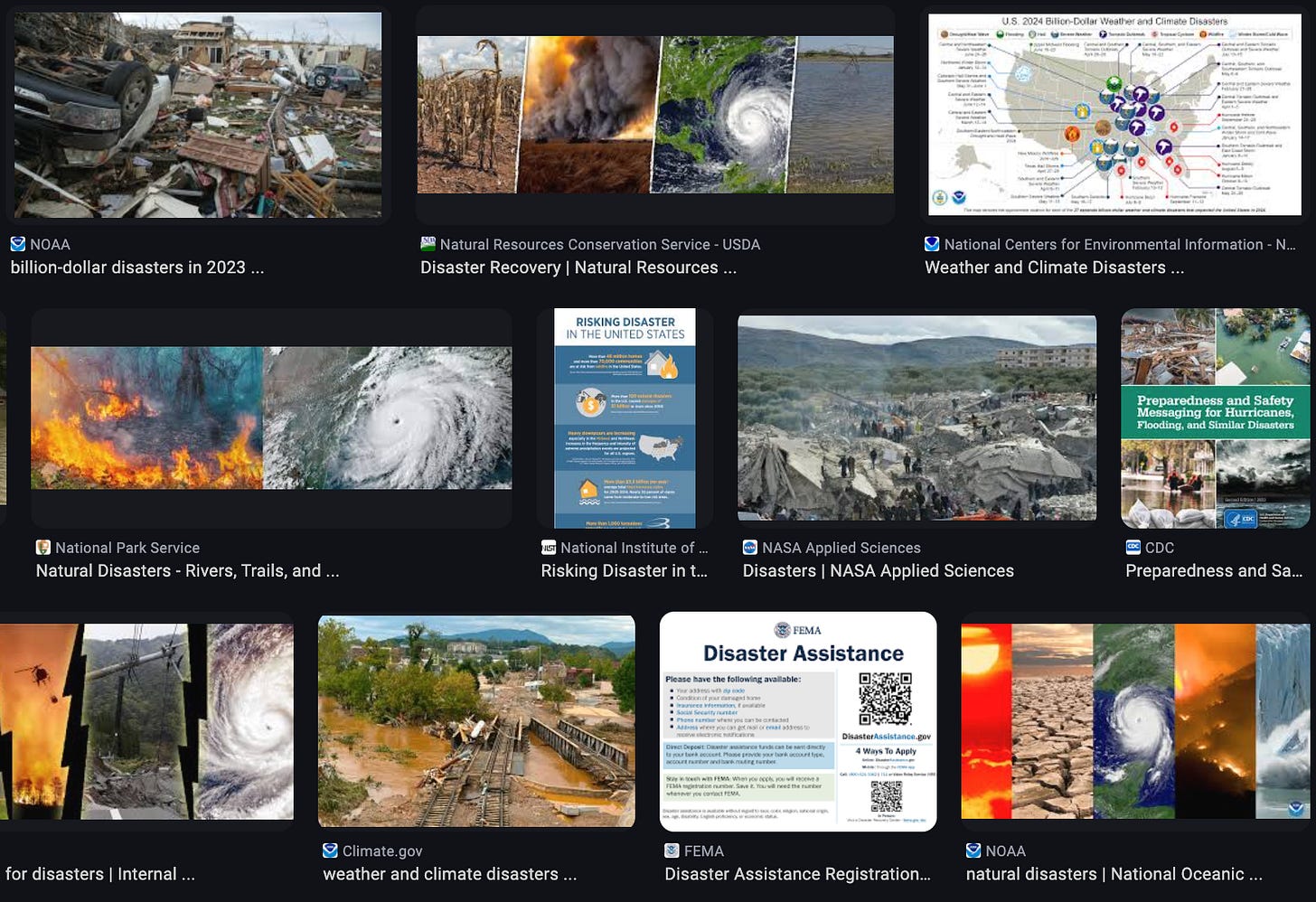Open 'Disasters | NASA Applied Sciences' link
Screen dimensions: 1316x902
tap(879, 571)
